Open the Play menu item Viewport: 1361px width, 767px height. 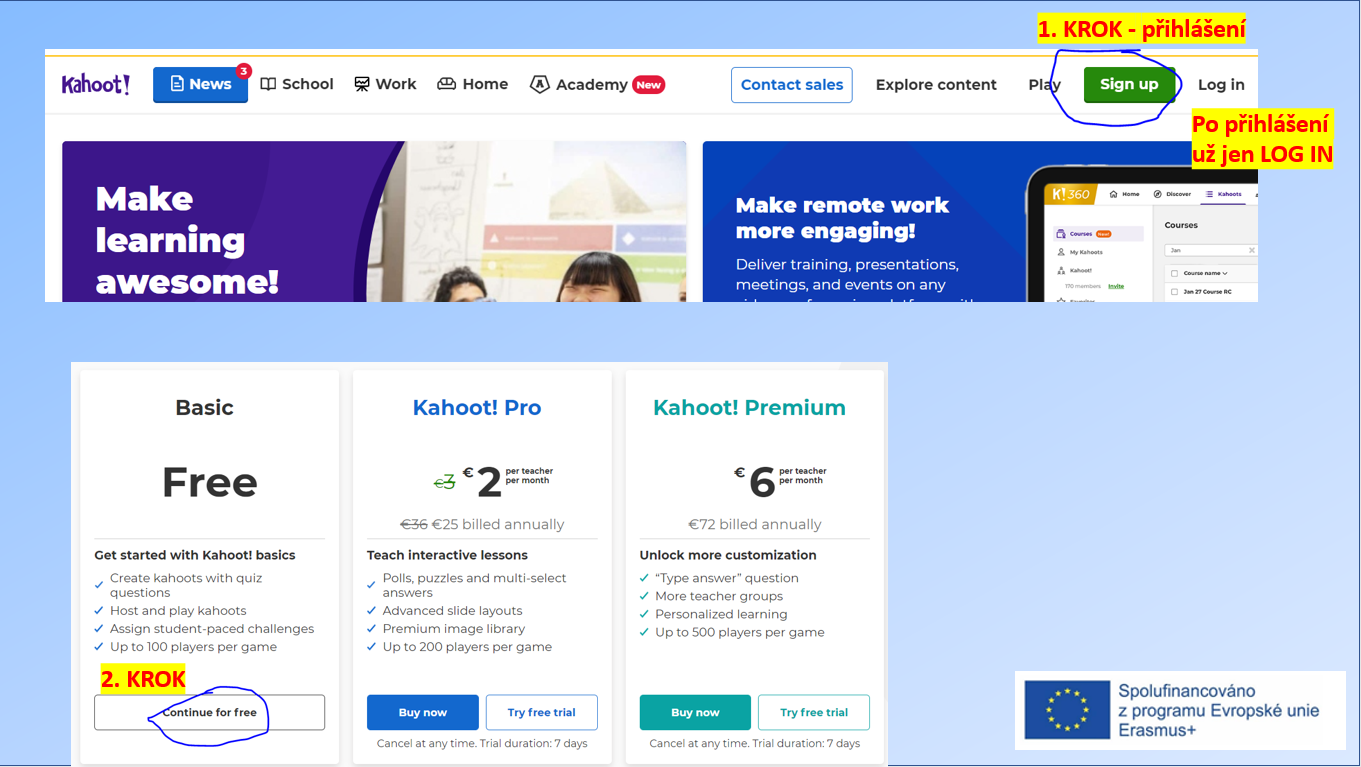point(1044,84)
